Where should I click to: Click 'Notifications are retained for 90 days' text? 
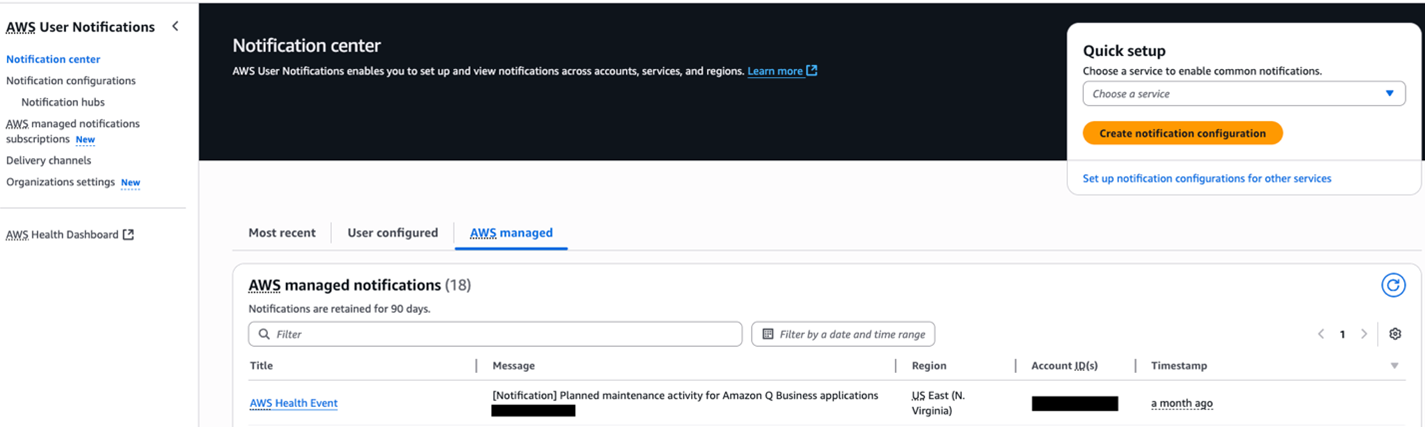[x=339, y=309]
